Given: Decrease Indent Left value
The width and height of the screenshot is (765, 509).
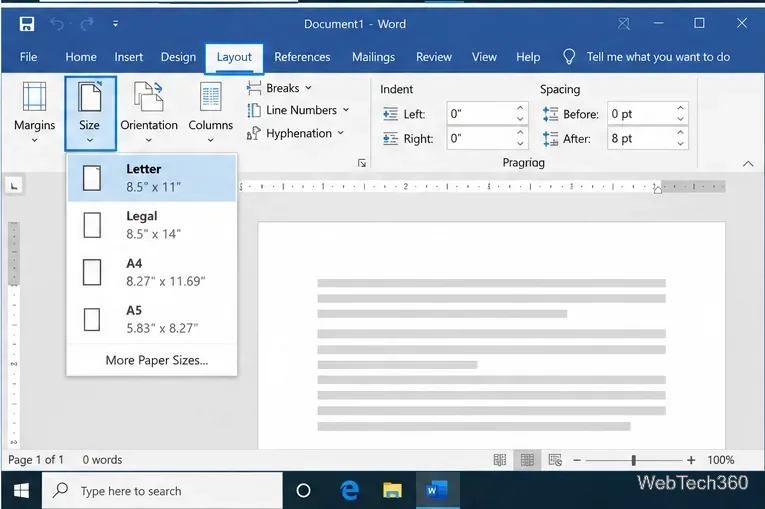Looking at the screenshot, I should pos(520,119).
